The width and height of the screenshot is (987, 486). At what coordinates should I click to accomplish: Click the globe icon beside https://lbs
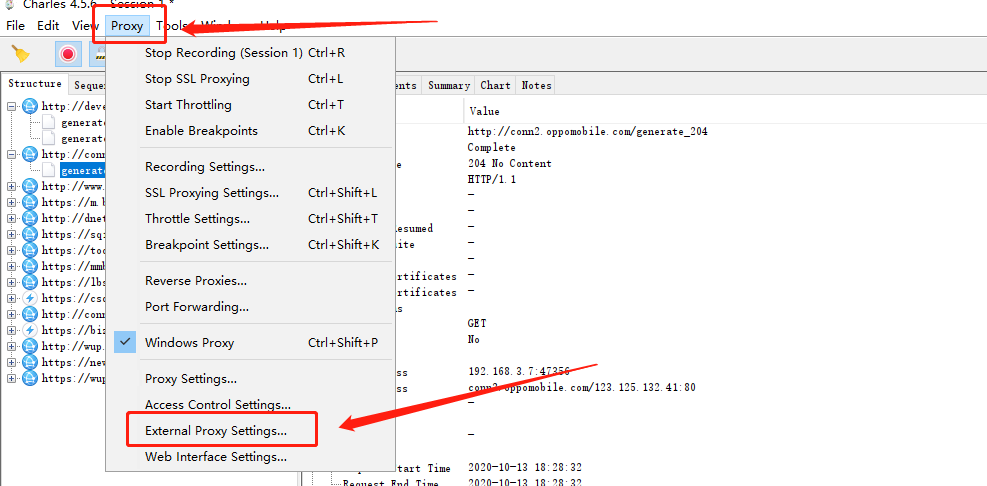coord(30,282)
